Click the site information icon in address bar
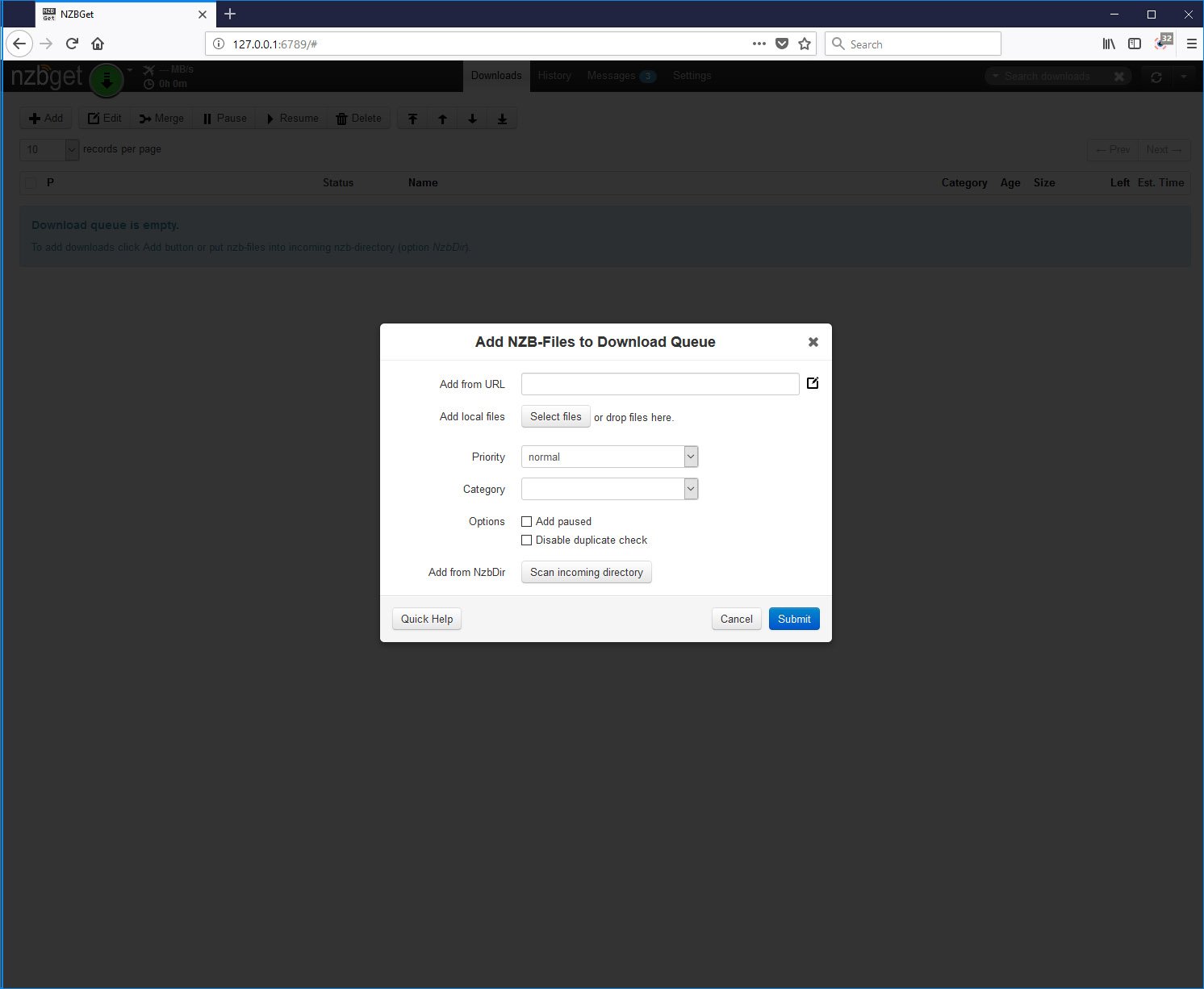This screenshot has width=1204, height=989. [218, 44]
